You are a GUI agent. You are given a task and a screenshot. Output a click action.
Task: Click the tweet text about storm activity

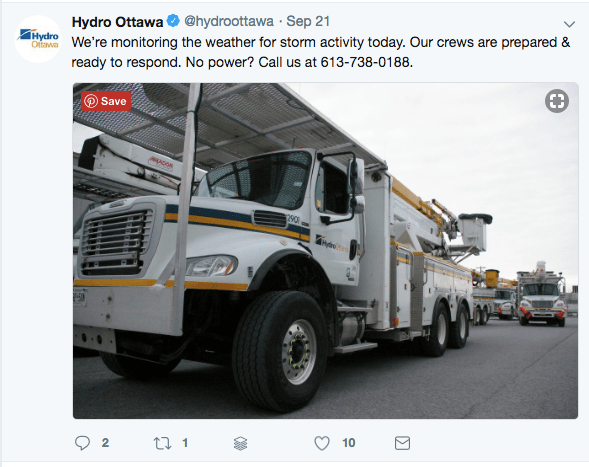(321, 52)
